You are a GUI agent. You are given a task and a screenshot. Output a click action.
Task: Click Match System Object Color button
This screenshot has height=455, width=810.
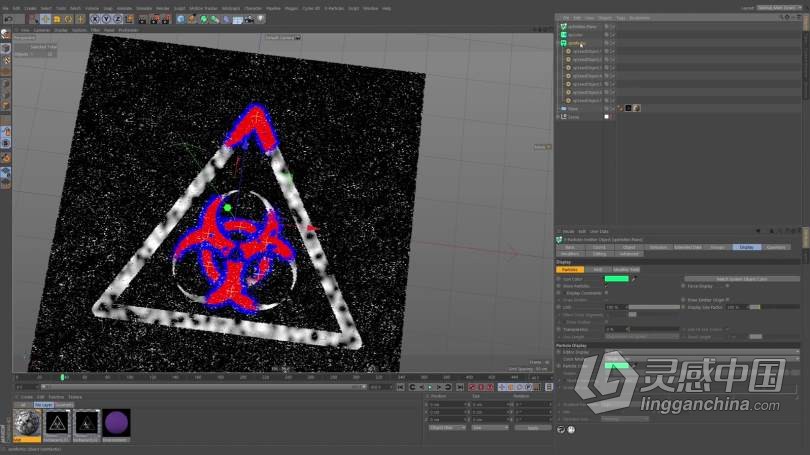pyautogui.click(x=742, y=279)
